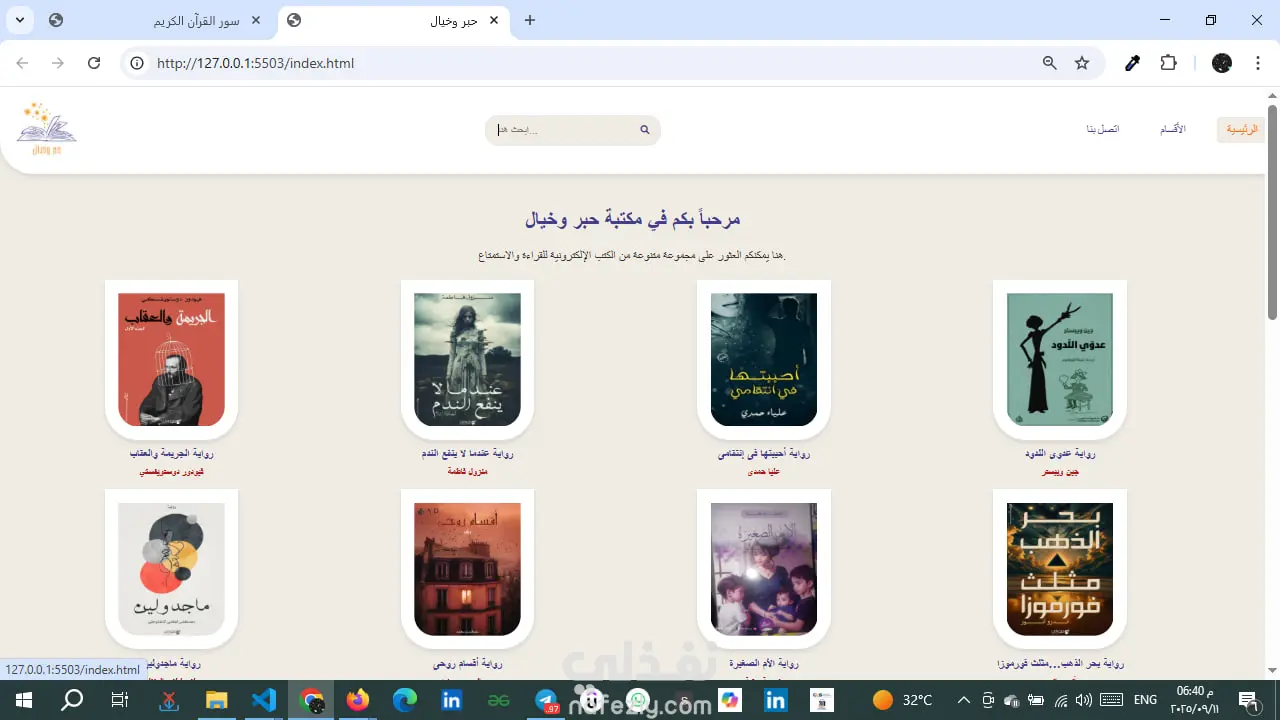
Task: Open the Extensions puzzle icon
Action: tap(1168, 63)
